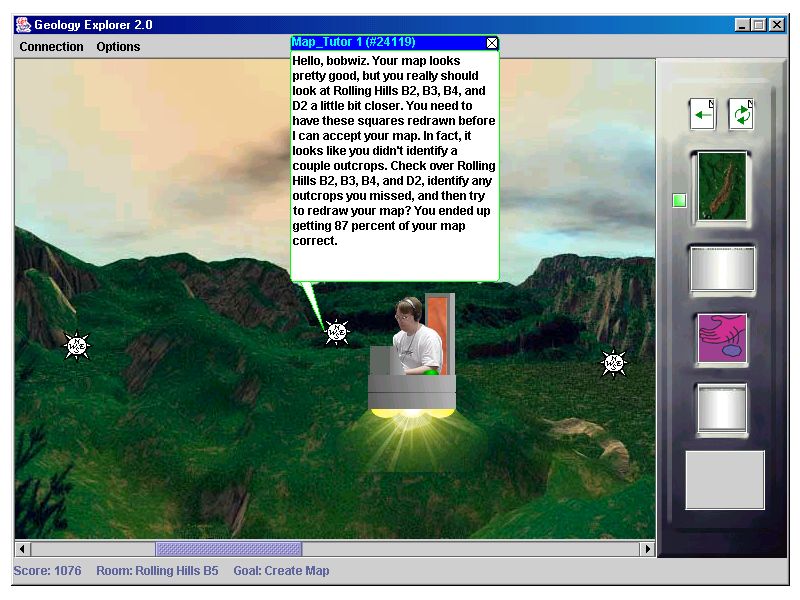Click the horizontal scrollbar left arrow
Screen dimensions: 800x600
(x=23, y=549)
